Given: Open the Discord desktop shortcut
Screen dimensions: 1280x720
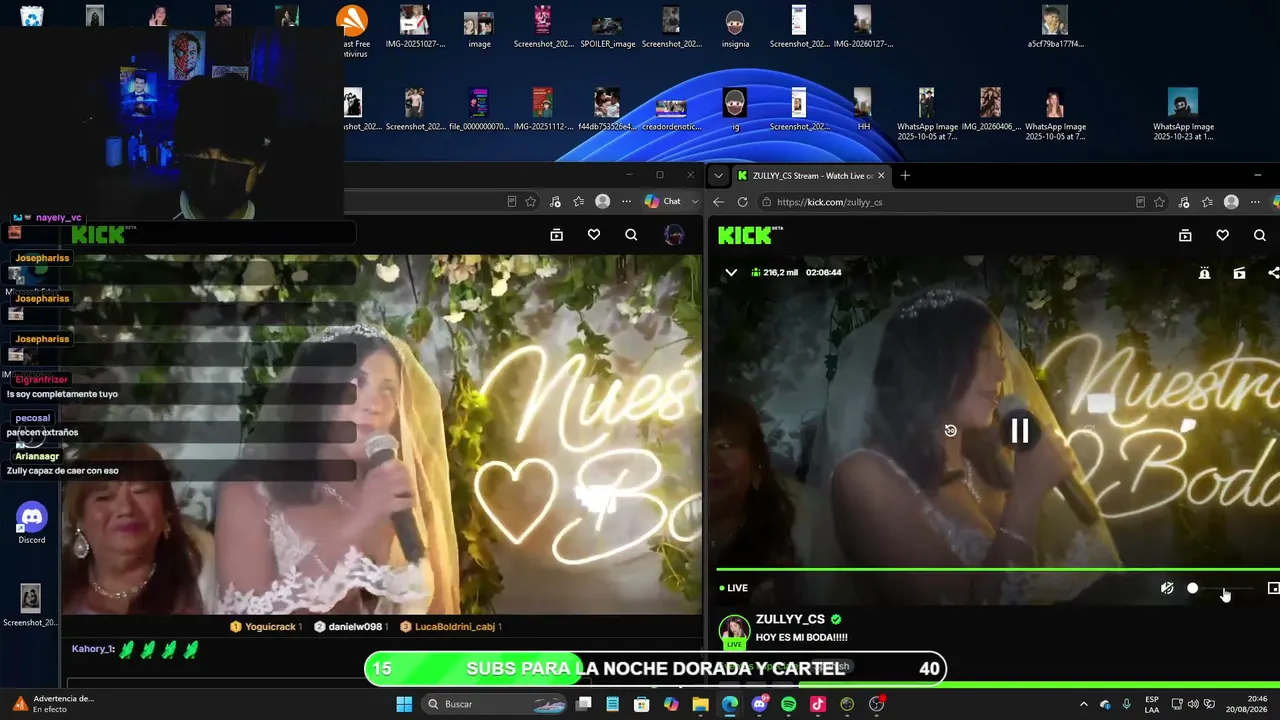Looking at the screenshot, I should click(32, 522).
